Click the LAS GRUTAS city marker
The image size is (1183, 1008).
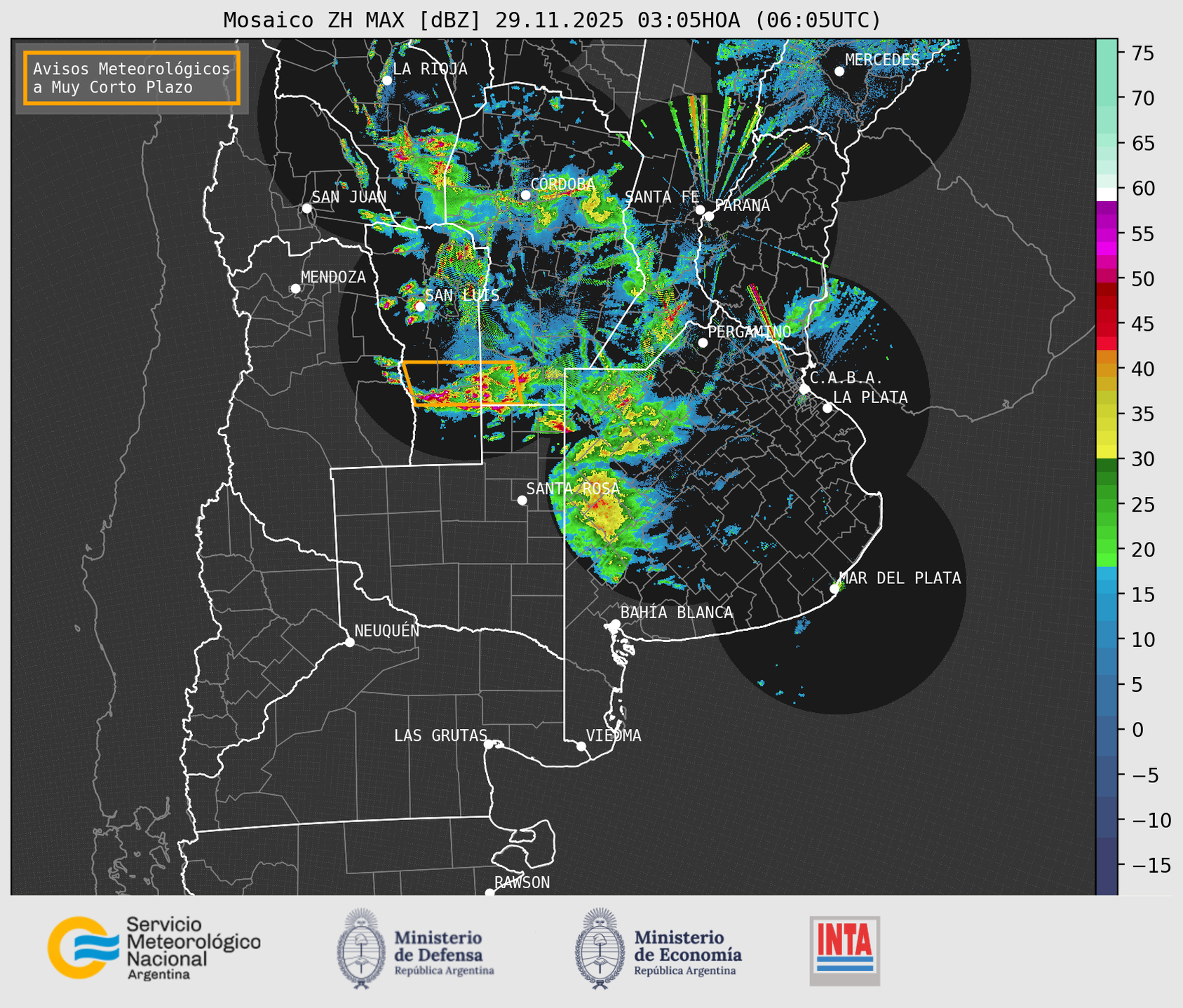click(x=489, y=744)
